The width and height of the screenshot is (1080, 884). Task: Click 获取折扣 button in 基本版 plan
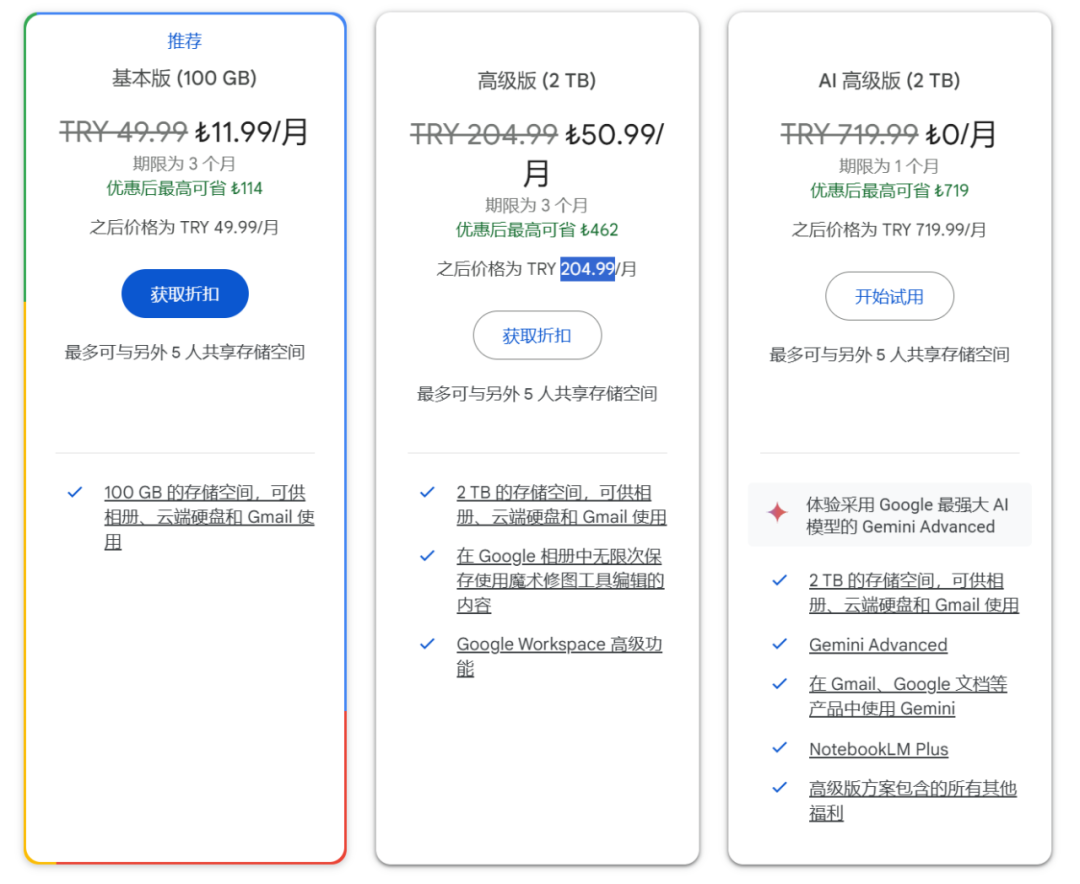click(x=185, y=294)
